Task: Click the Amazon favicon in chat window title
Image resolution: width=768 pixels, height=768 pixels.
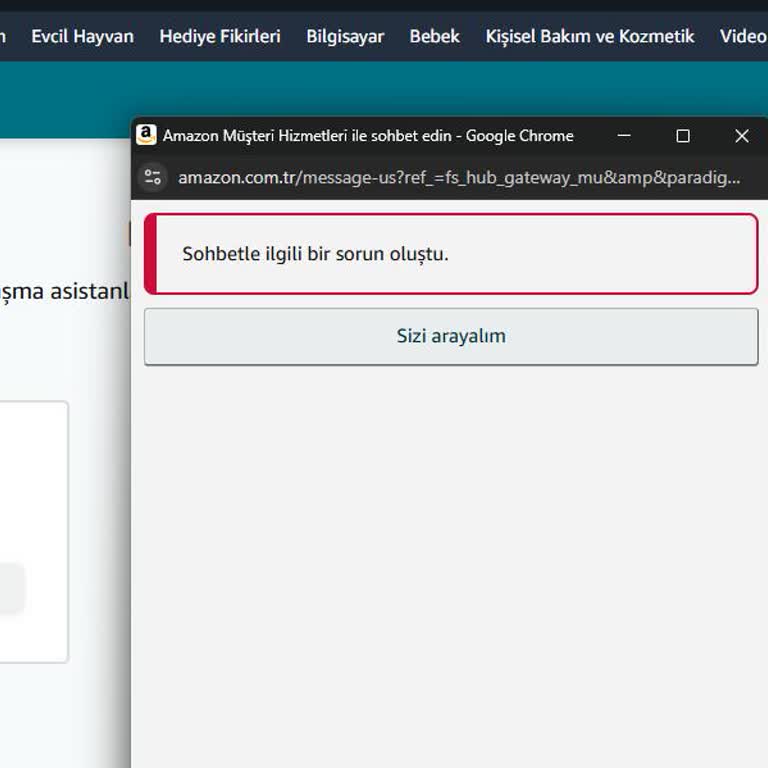Action: pyautogui.click(x=146, y=135)
